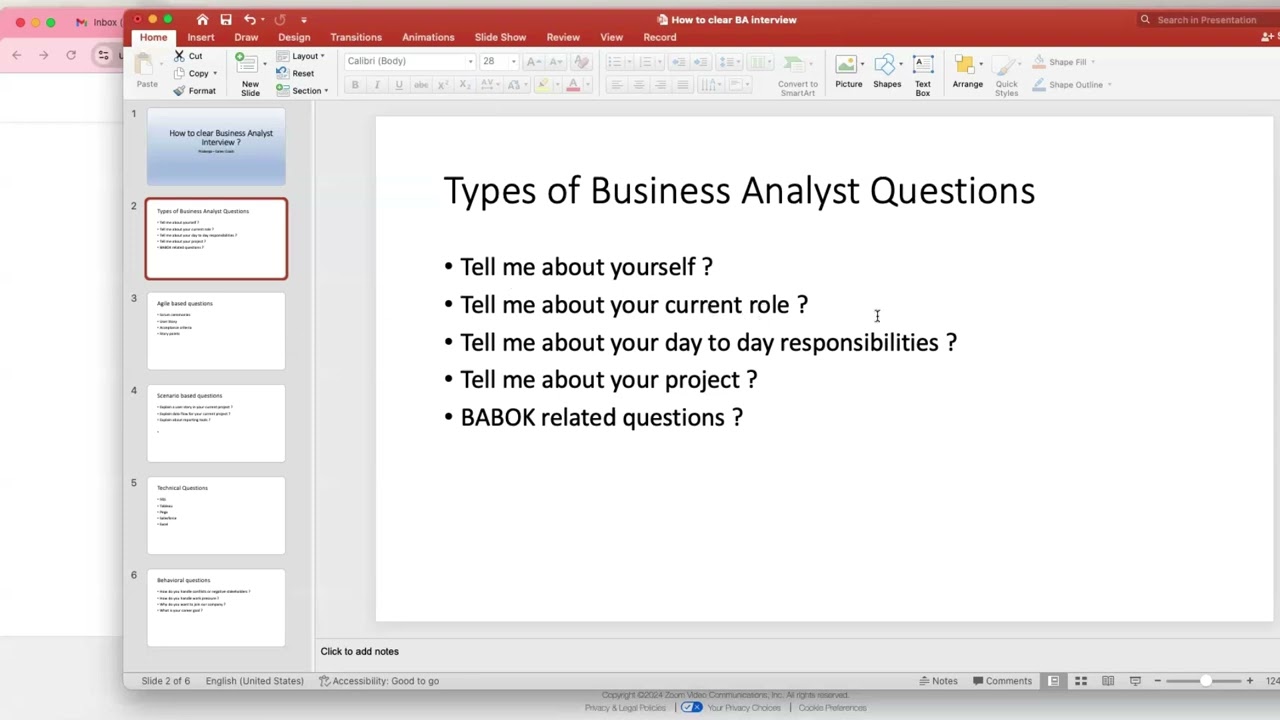Image resolution: width=1280 pixels, height=720 pixels.
Task: Select slide 3 Agile based questions thumbnail
Action: [x=216, y=331]
